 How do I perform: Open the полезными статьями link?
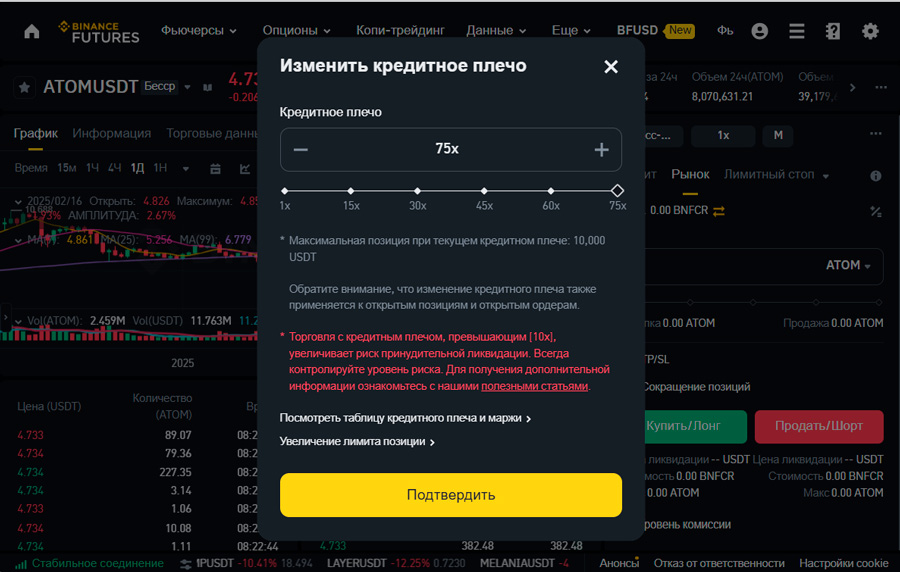point(534,386)
